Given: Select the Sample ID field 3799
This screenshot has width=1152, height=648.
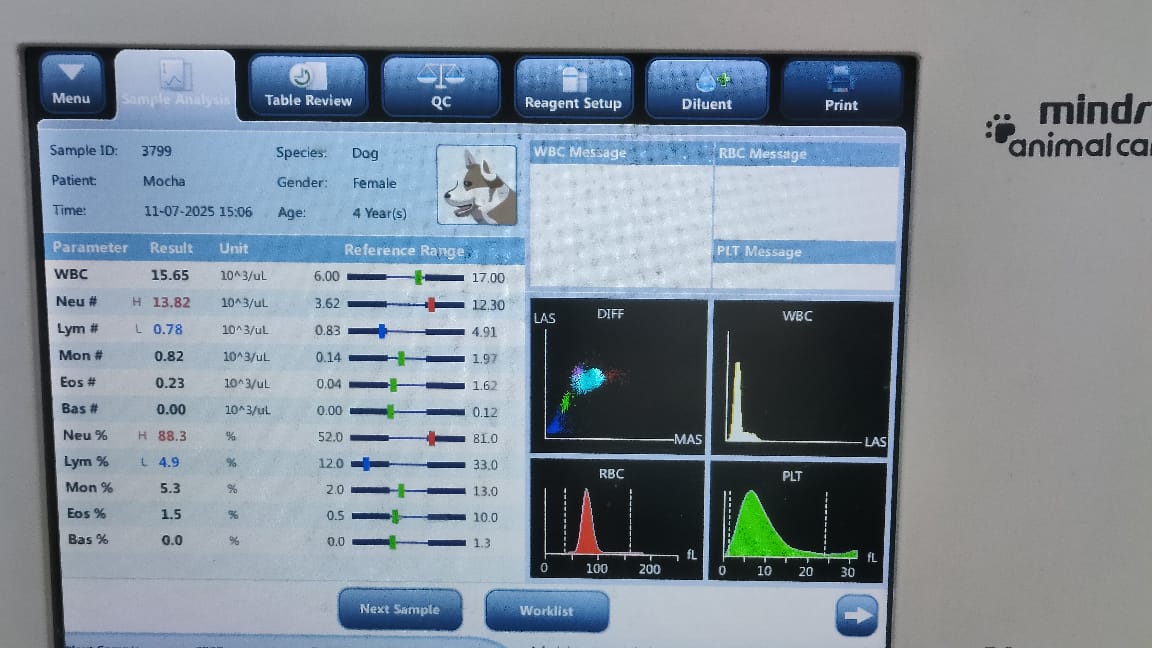Looking at the screenshot, I should coord(156,152).
